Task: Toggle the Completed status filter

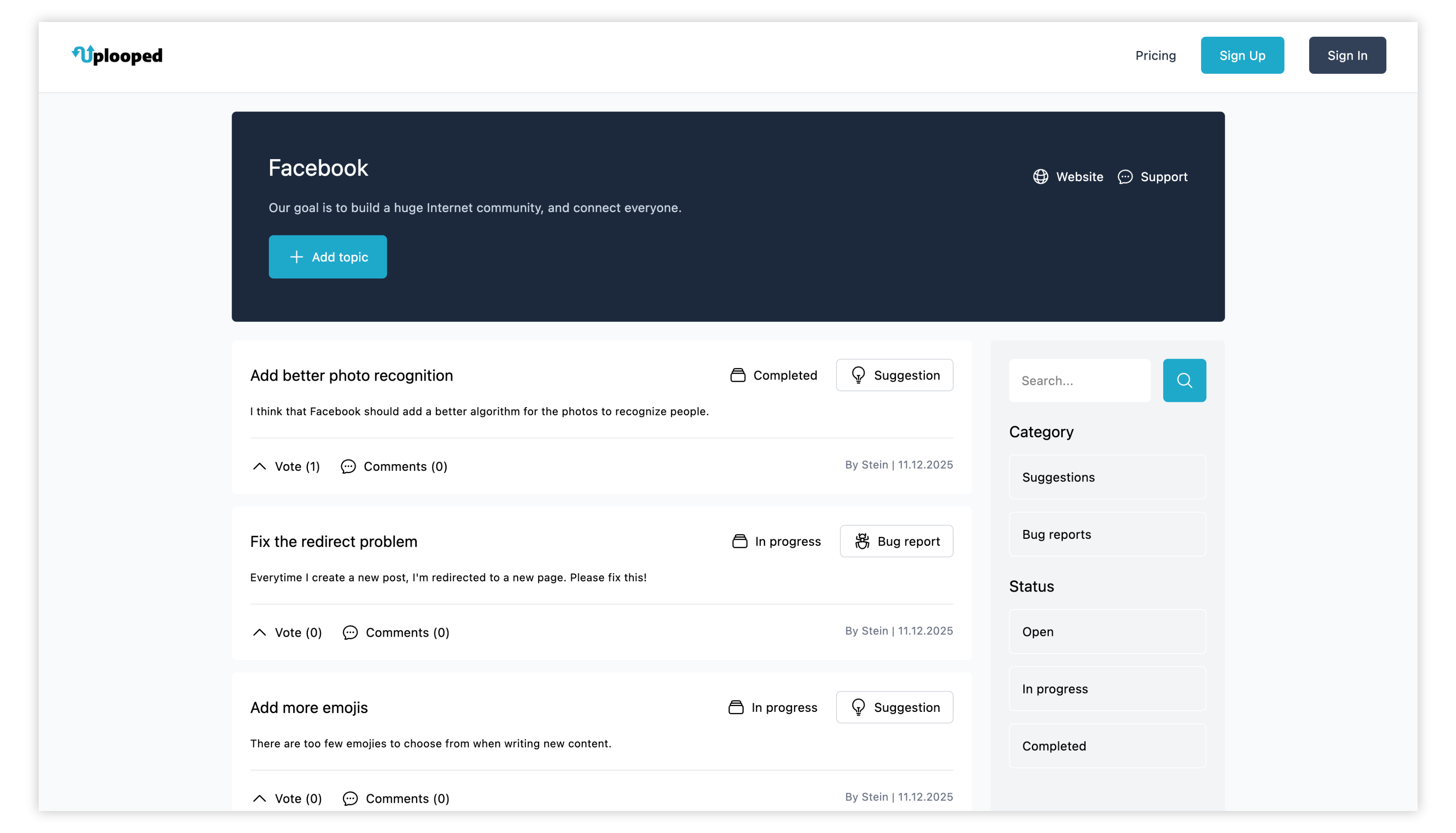Action: pos(1107,745)
